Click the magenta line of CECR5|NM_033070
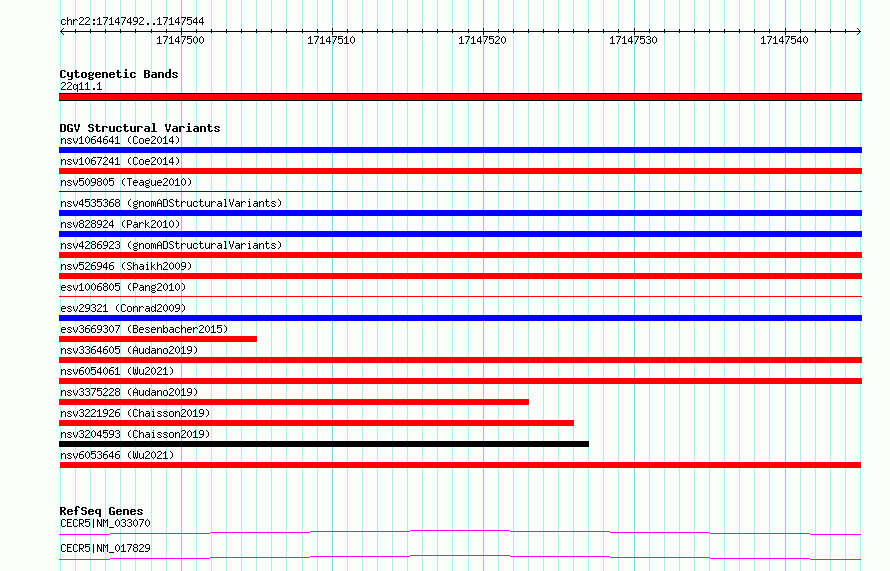890x571 pixels. tap(460, 532)
